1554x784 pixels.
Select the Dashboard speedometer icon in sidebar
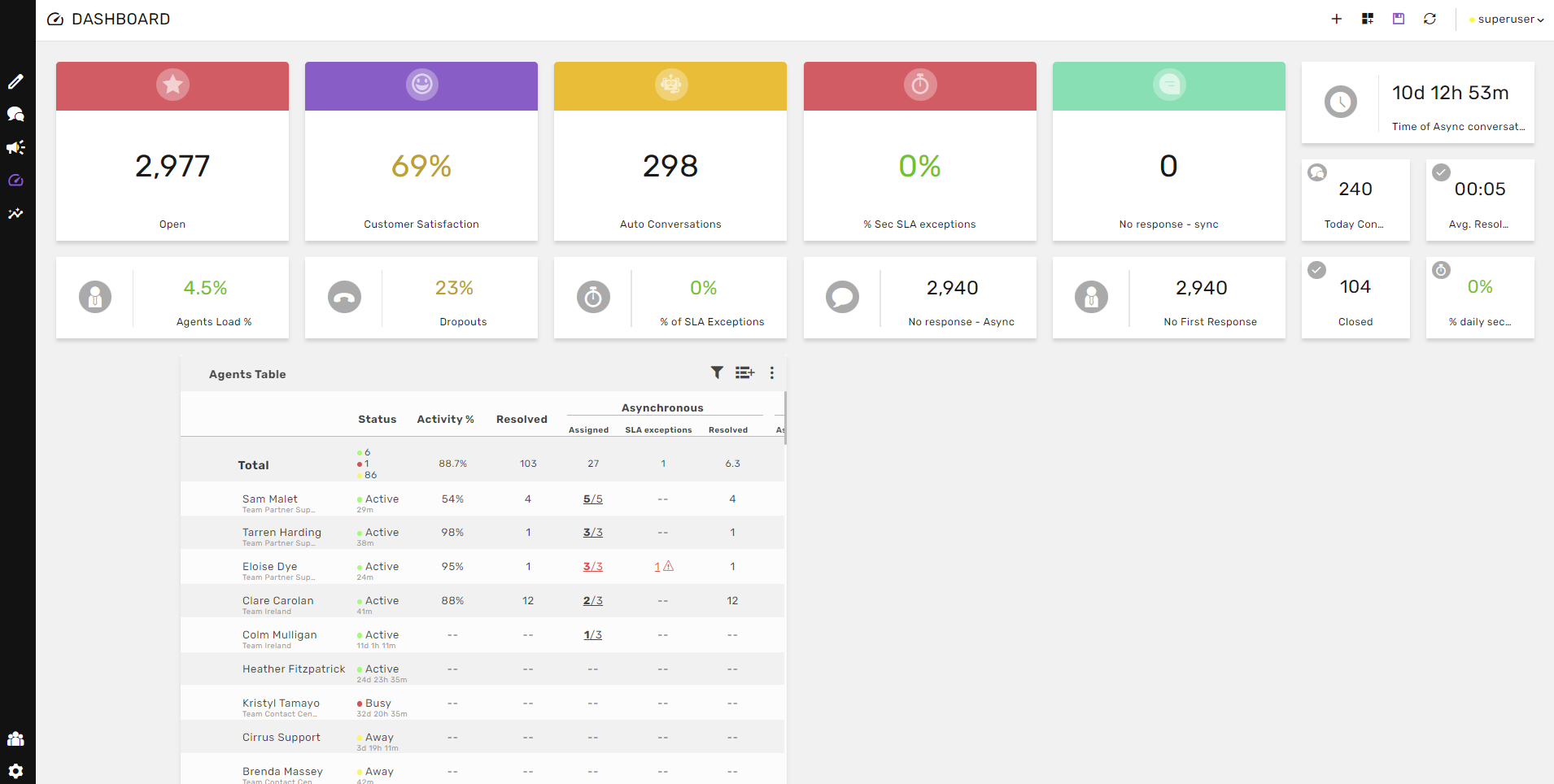[15, 181]
